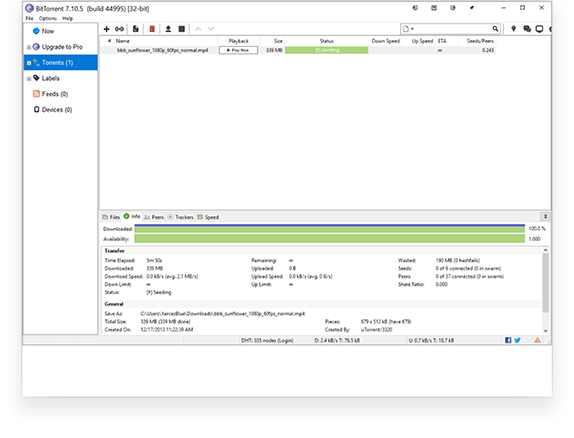
Task: Switch to the Trackers tab
Action: (180, 217)
